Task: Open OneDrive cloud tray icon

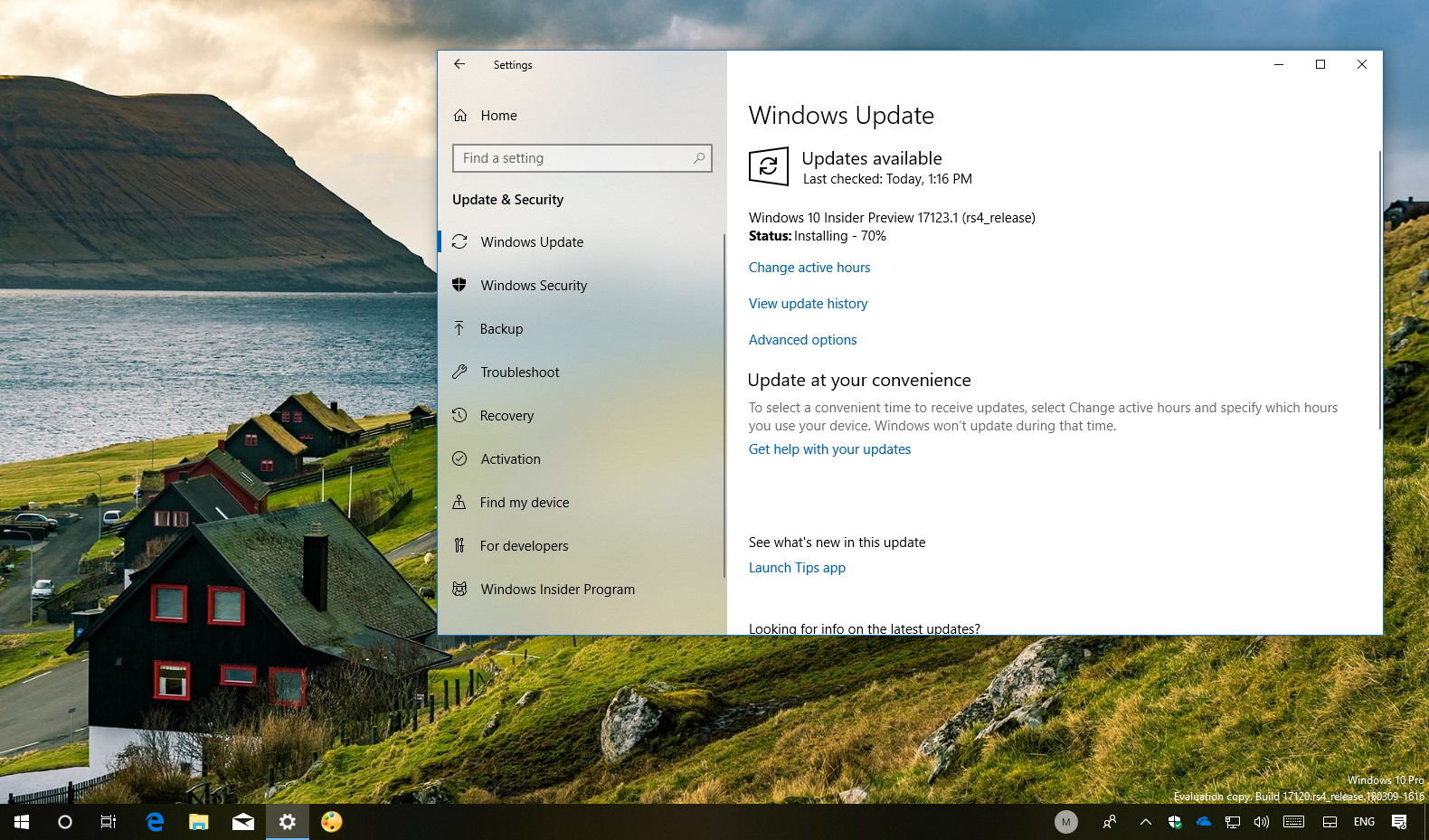Action: (x=1204, y=822)
